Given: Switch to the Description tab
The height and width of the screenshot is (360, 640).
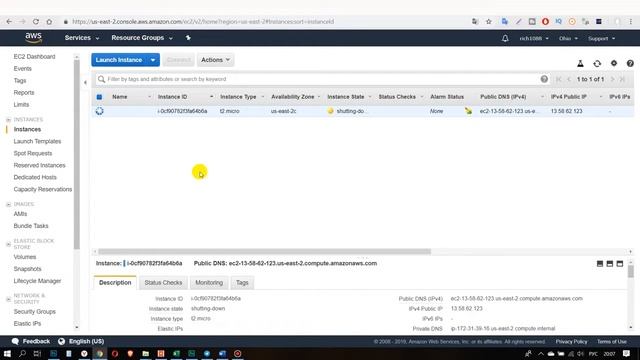Looking at the screenshot, I should tap(115, 282).
